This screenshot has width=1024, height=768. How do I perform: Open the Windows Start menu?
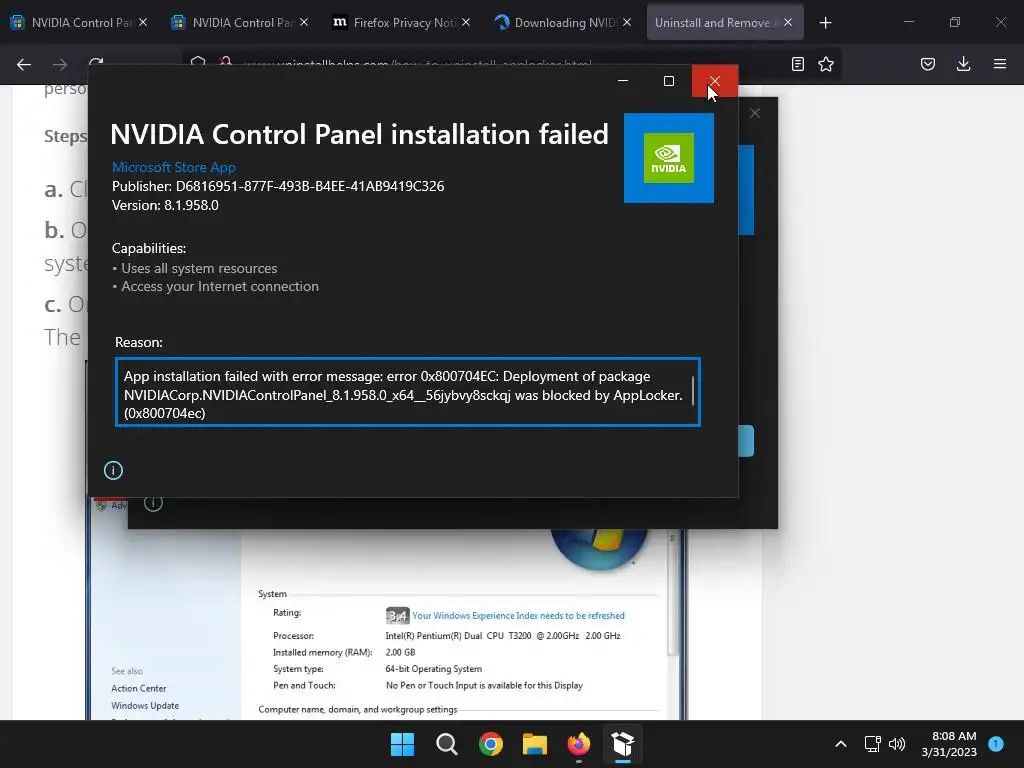click(402, 744)
